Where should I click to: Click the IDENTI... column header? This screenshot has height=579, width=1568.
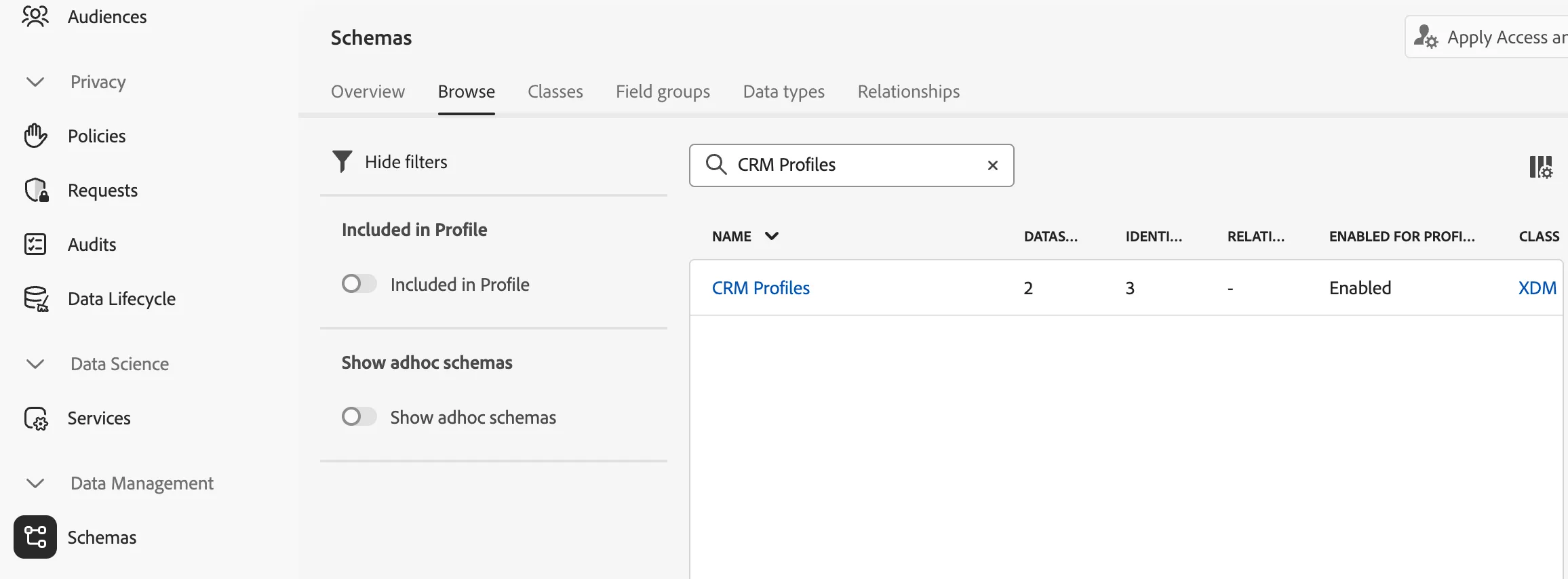(x=1154, y=237)
